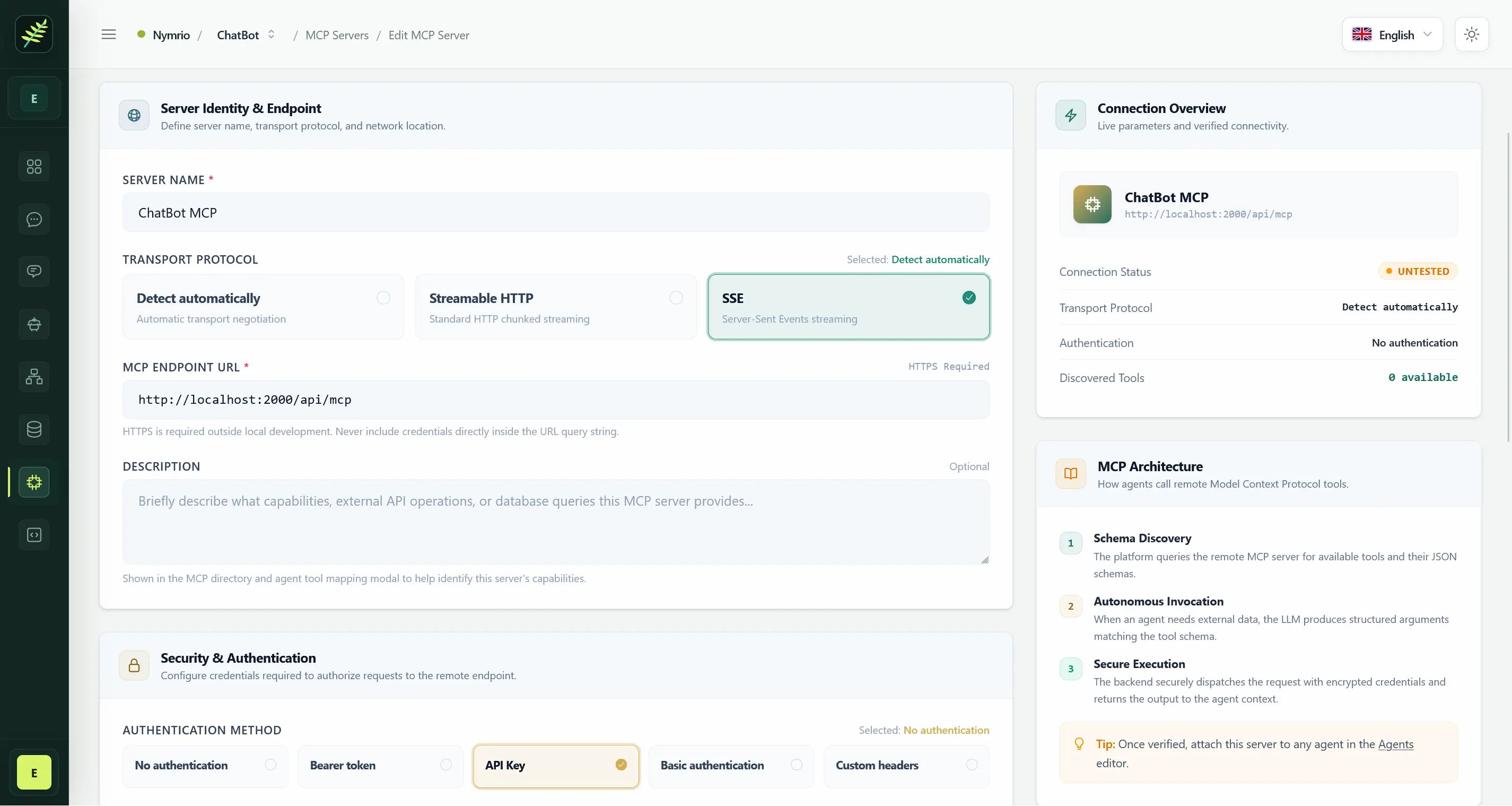This screenshot has height=806, width=1512.
Task: Click the Edit MCP Server breadcrumb
Action: pyautogui.click(x=429, y=35)
